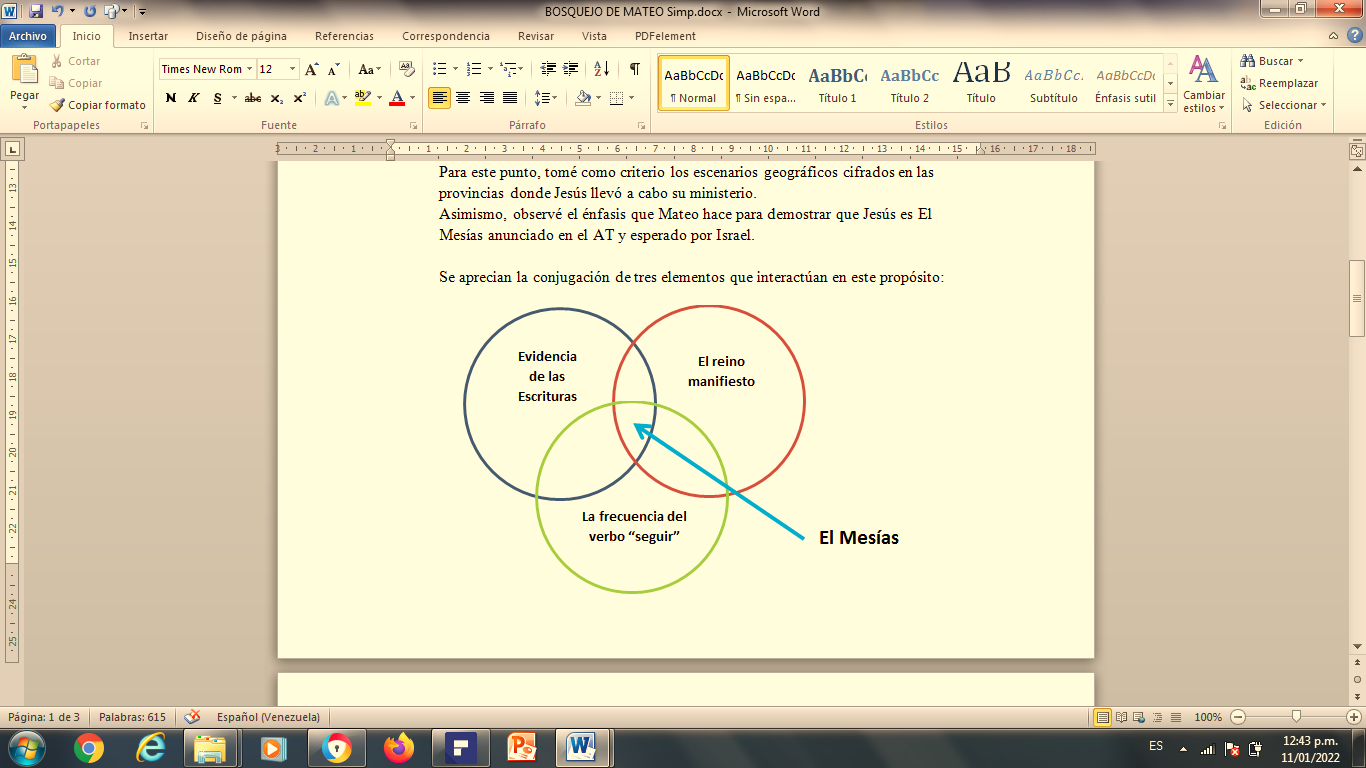Click the clear formatting eraser icon
Screen dimensions: 1366x768
coord(406,69)
